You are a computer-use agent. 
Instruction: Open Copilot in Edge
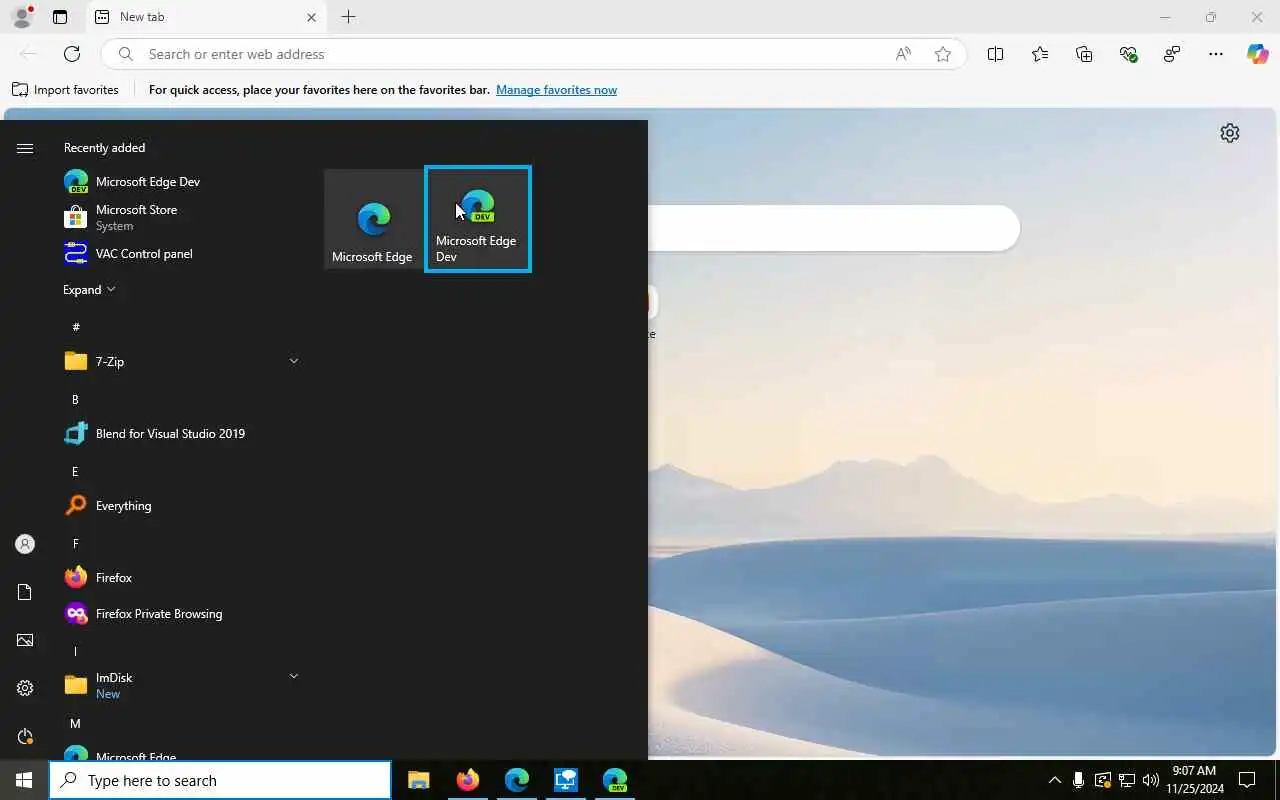coord(1258,54)
